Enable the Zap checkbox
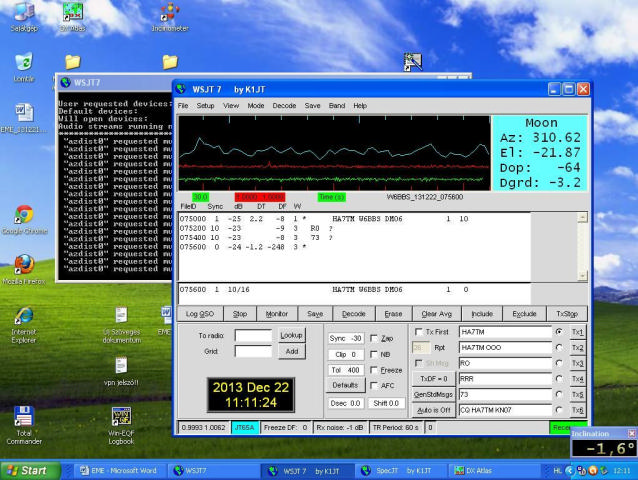This screenshot has height=480, width=638. point(374,338)
